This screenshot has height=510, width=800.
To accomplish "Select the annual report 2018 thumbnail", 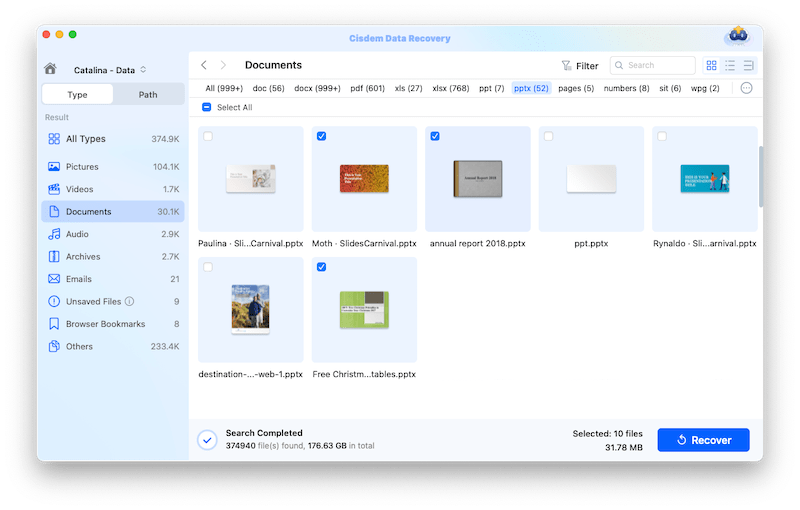I will click(478, 179).
